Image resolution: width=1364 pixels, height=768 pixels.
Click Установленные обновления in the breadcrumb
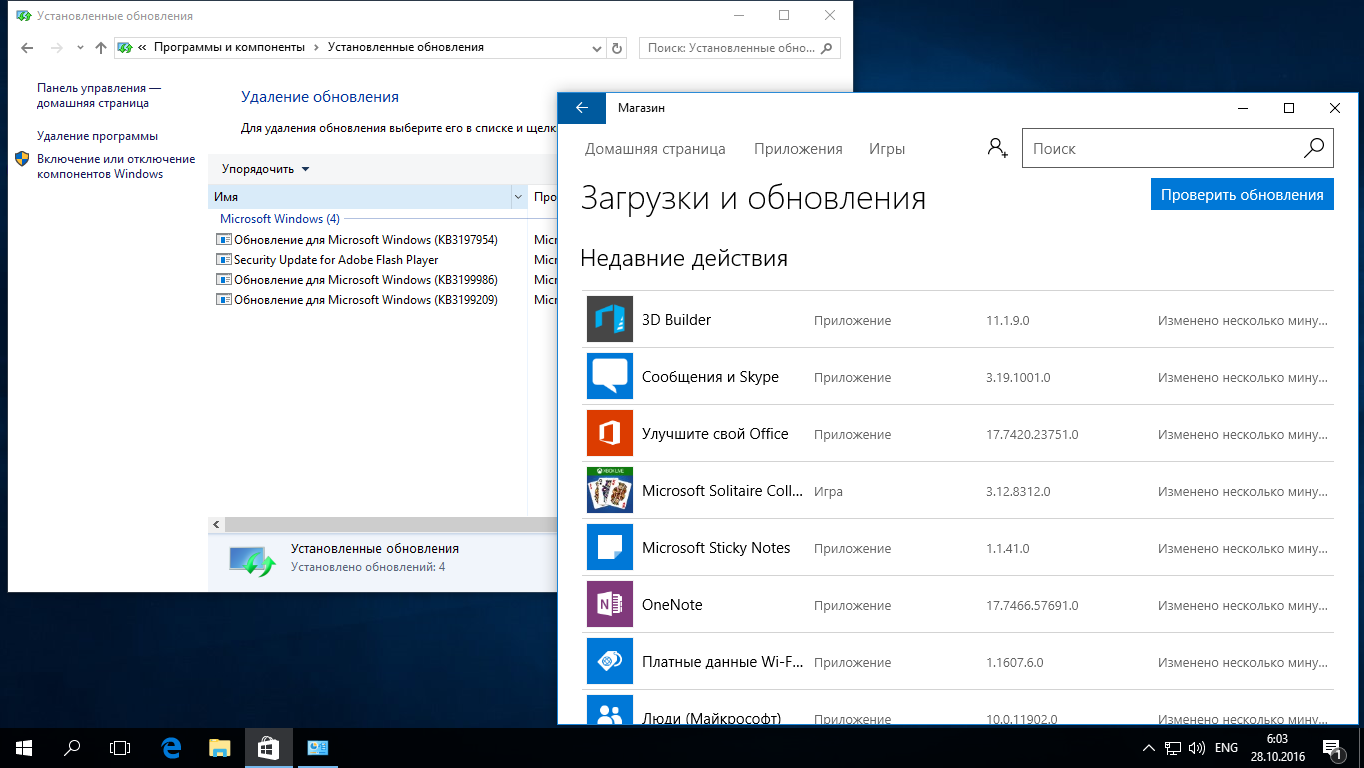tap(406, 47)
